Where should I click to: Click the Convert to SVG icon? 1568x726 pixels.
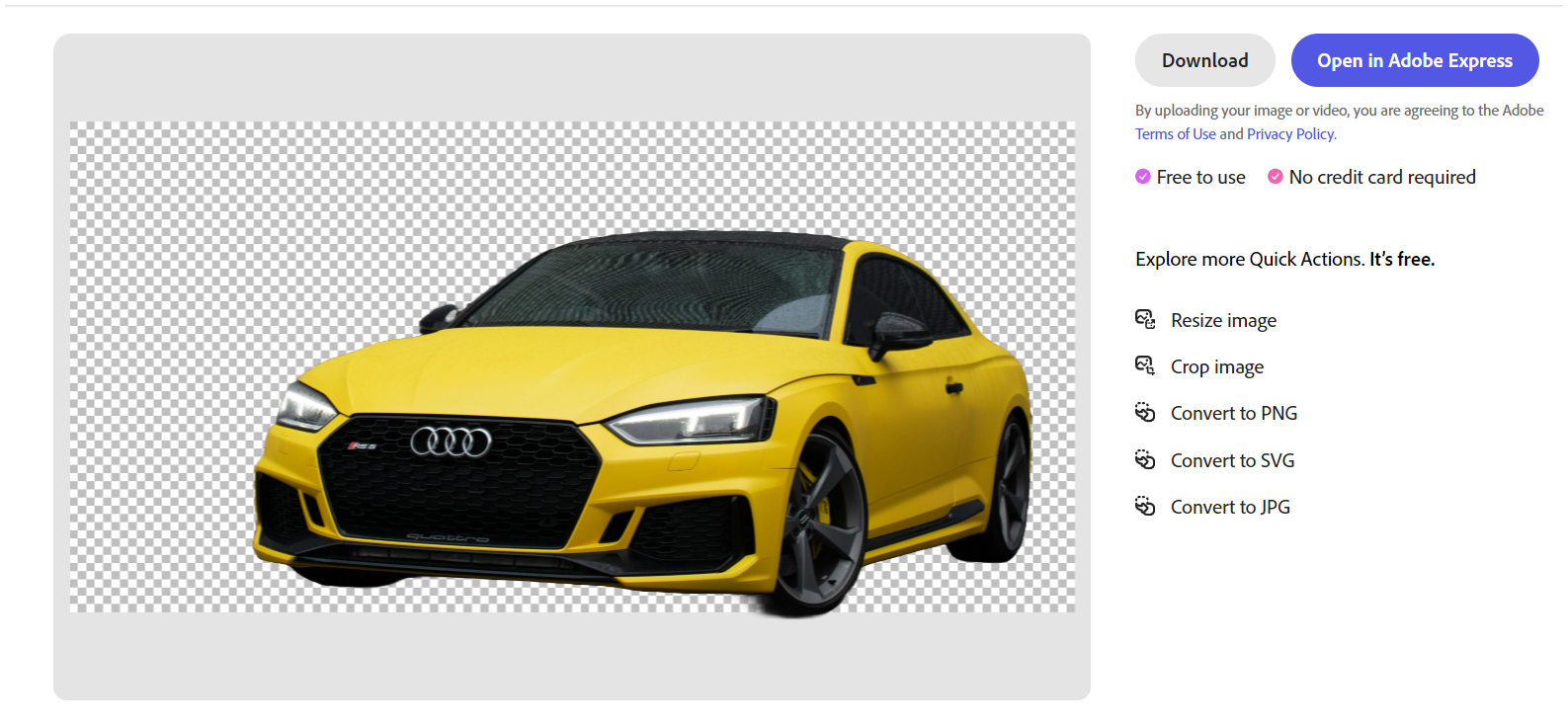pos(1145,459)
